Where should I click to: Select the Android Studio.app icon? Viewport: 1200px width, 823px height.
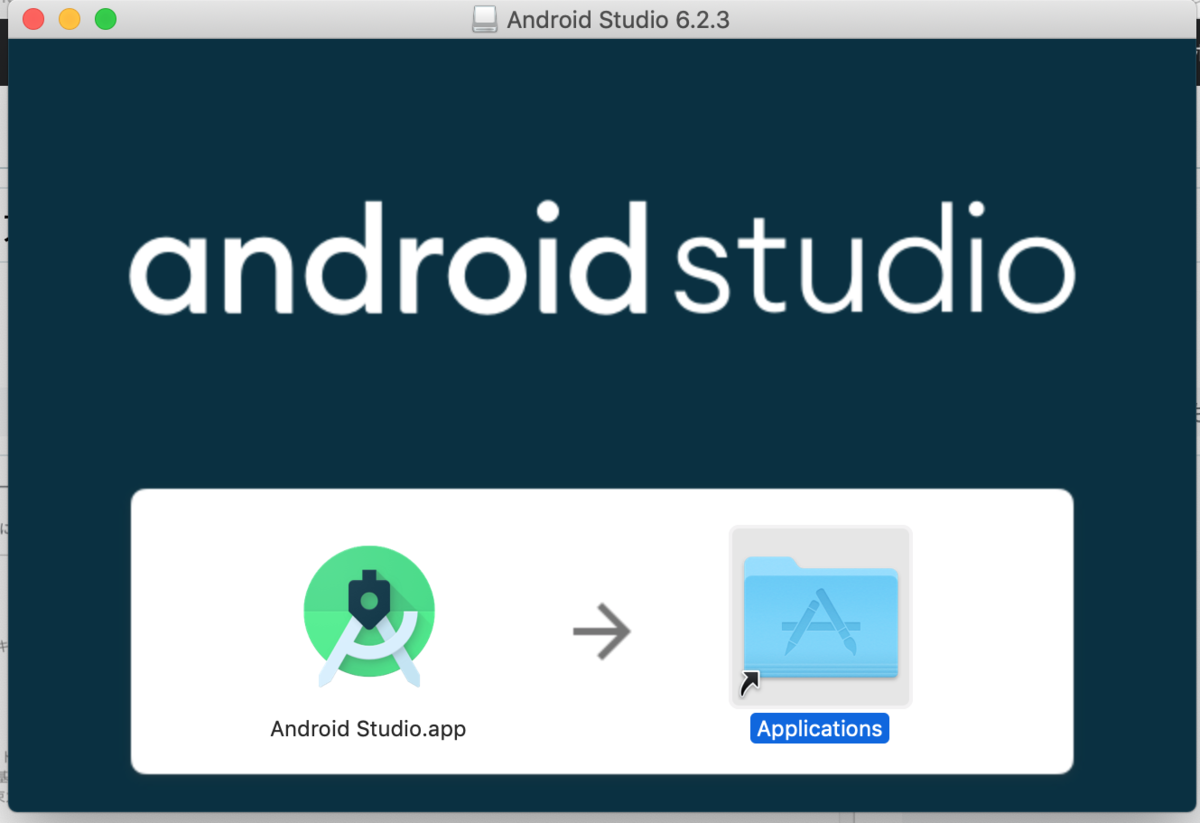click(x=369, y=617)
